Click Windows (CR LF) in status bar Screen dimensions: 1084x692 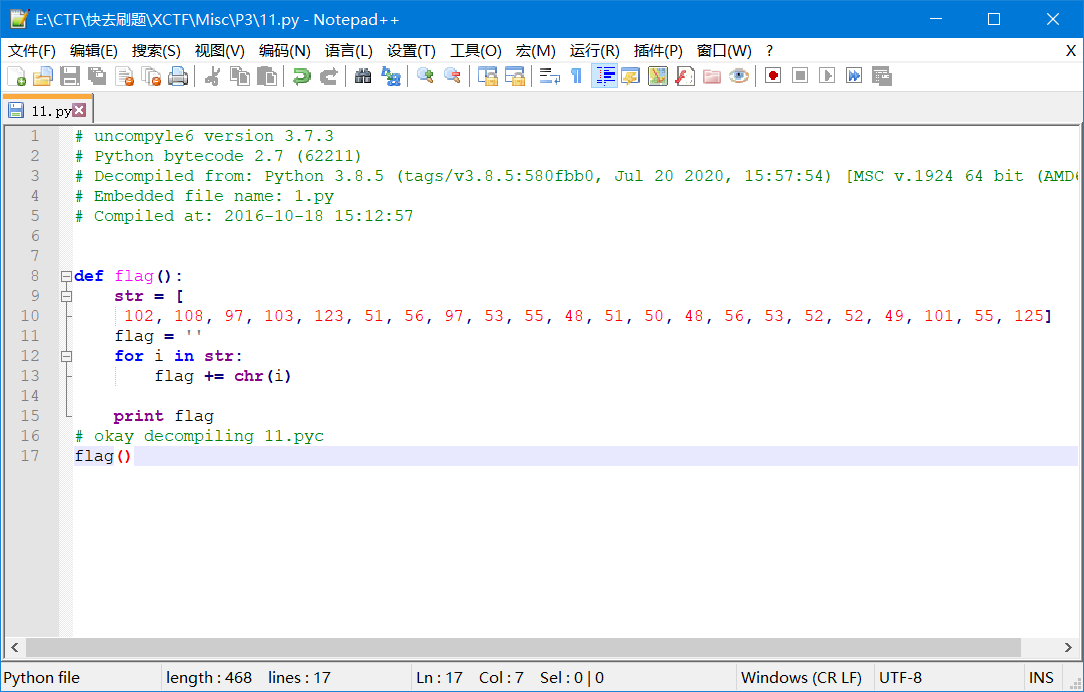point(801,677)
